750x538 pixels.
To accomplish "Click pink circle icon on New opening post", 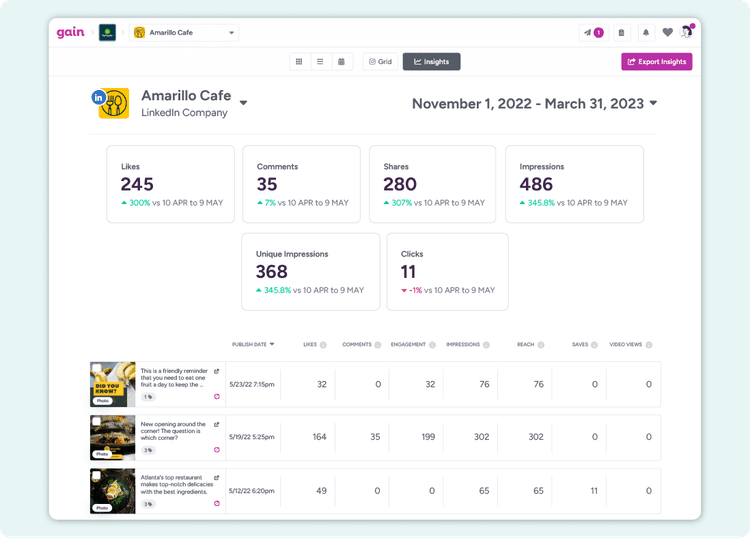I will click(217, 450).
